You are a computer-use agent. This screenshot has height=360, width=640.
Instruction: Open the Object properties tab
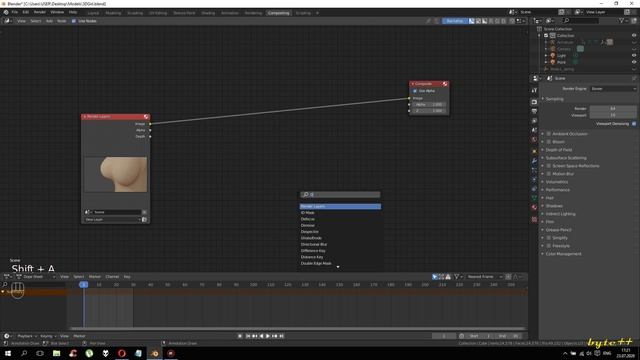(534, 151)
